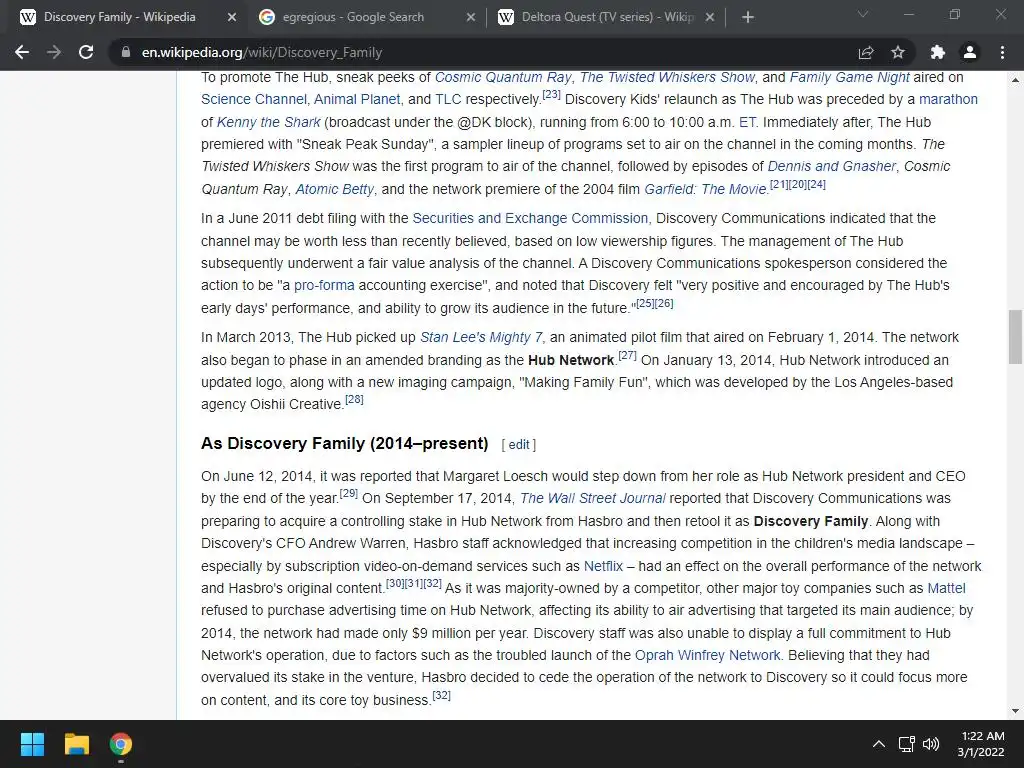This screenshot has height=768, width=1024.
Task: Open Windows Start menu
Action: [32, 744]
